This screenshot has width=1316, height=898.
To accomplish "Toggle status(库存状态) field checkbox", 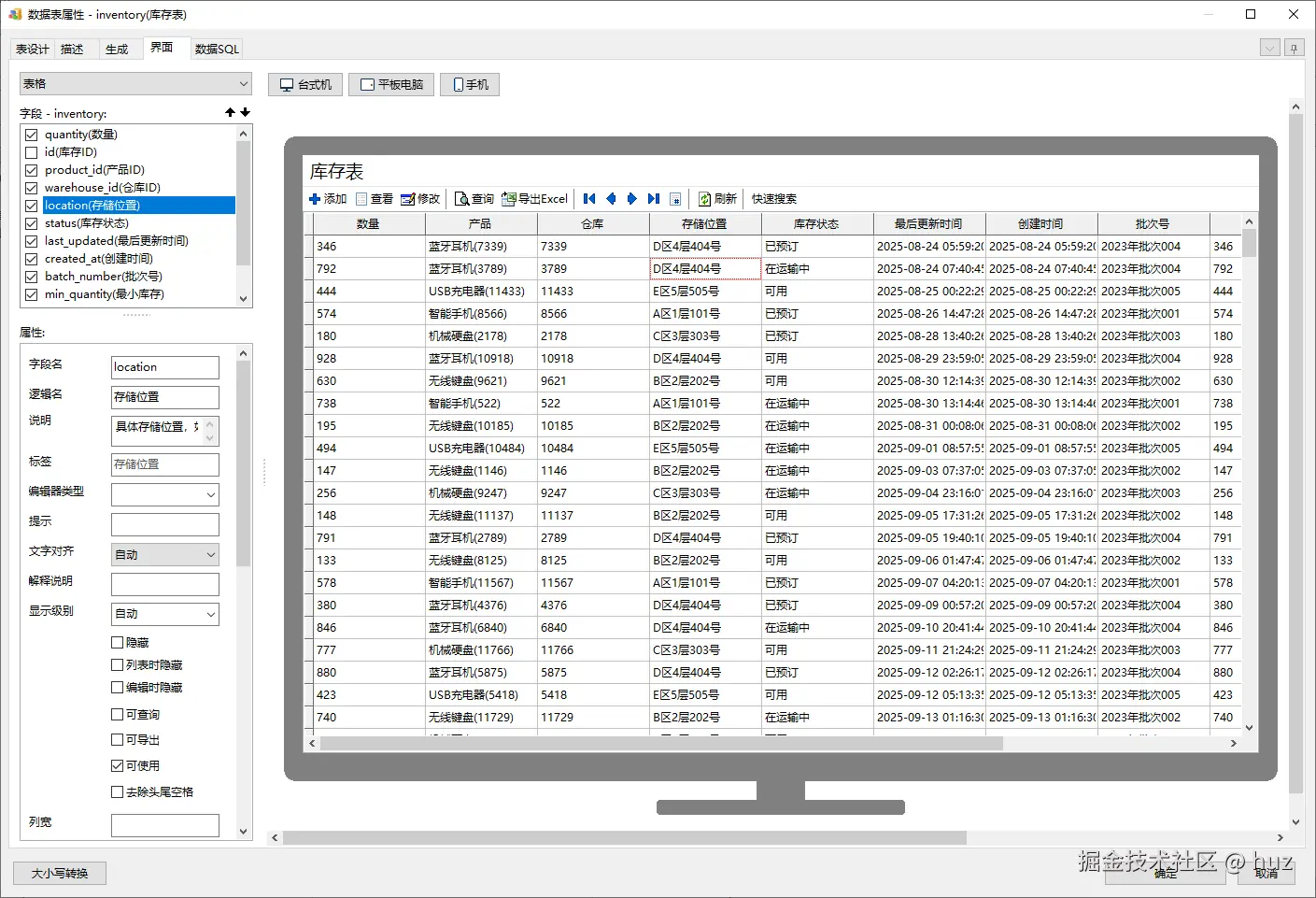I will coord(32,223).
